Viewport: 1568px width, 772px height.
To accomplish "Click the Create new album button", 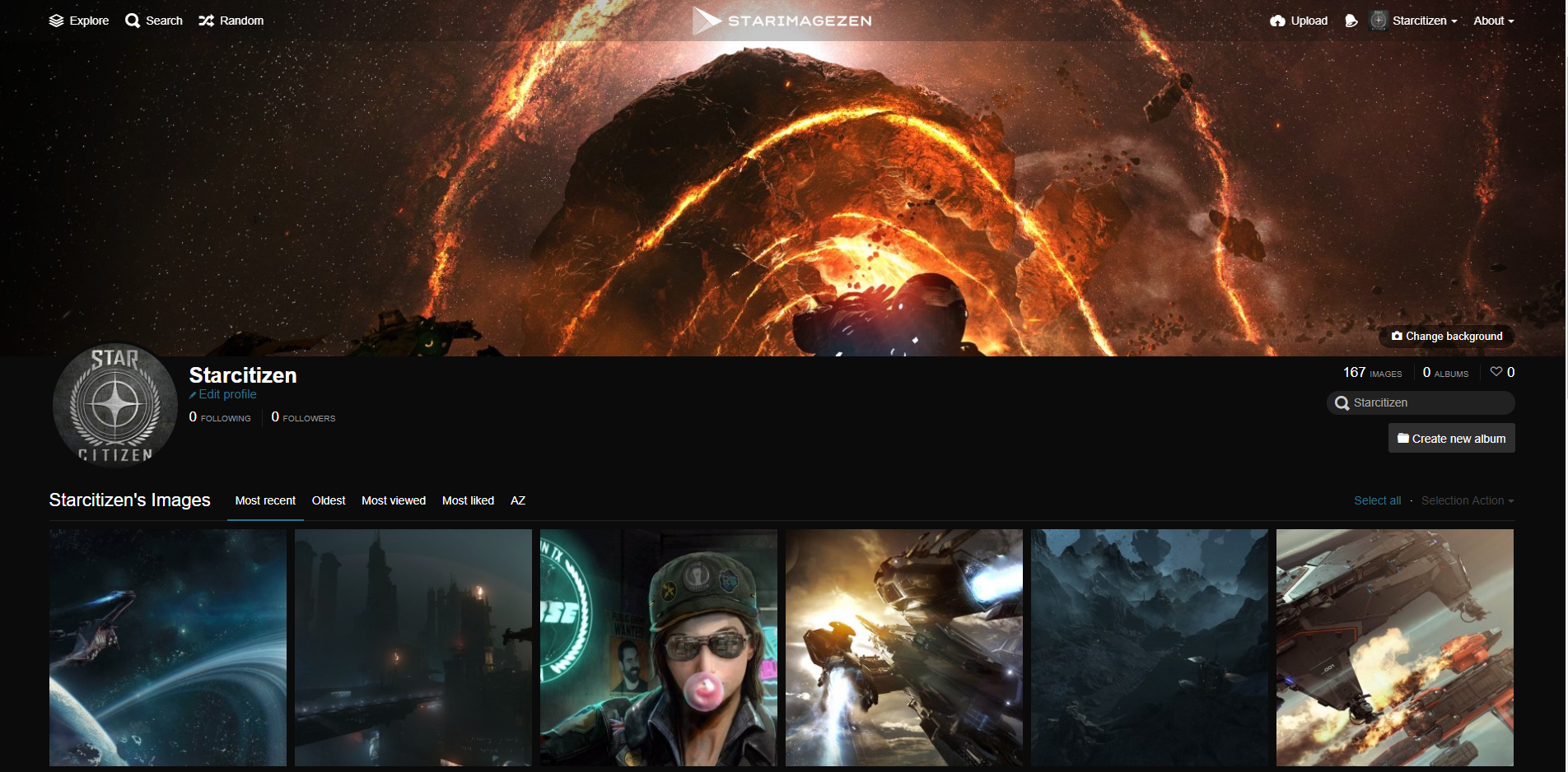I will coord(1452,439).
